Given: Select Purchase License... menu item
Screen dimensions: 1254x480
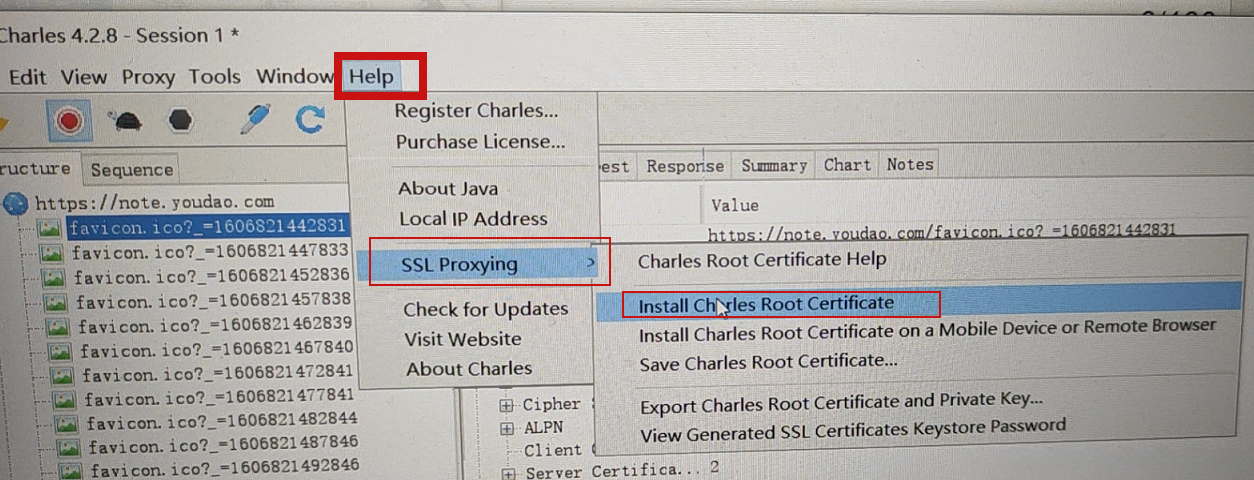Looking at the screenshot, I should pos(480,142).
